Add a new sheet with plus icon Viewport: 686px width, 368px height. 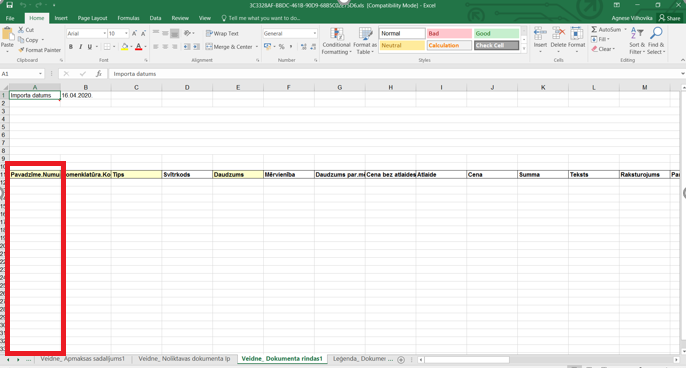401,360
